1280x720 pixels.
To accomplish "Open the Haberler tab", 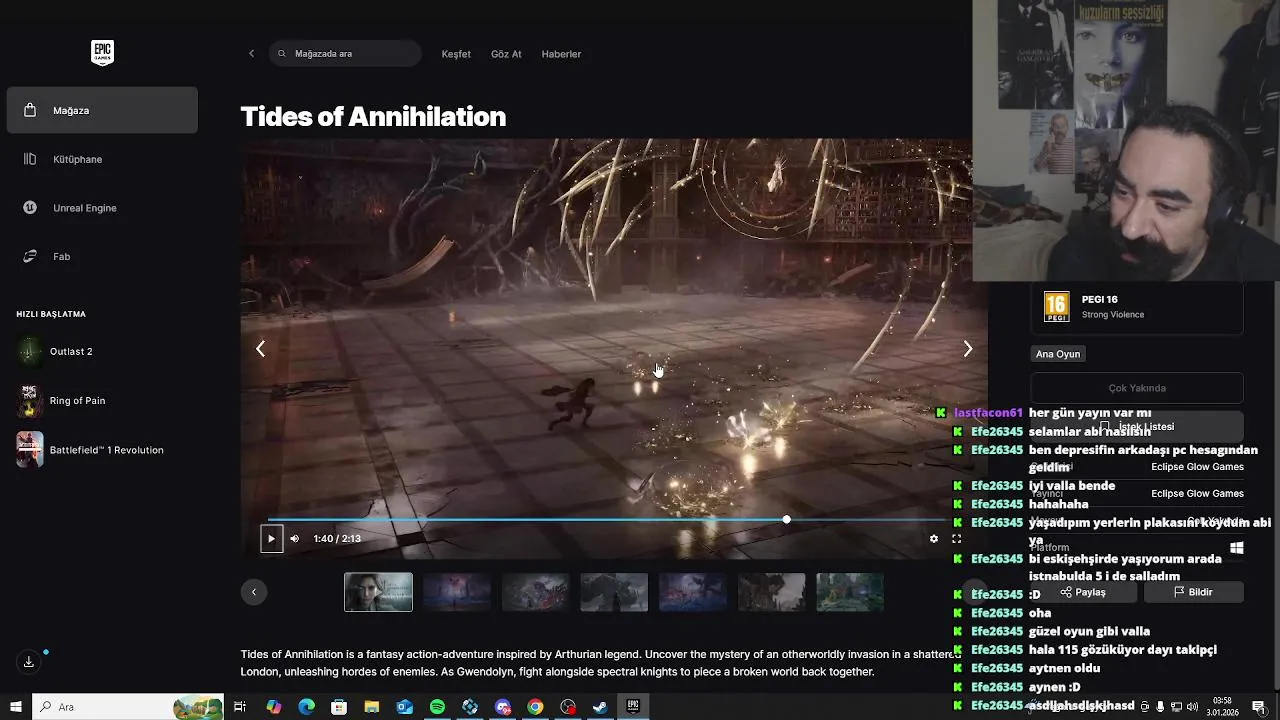I will click(x=561, y=54).
